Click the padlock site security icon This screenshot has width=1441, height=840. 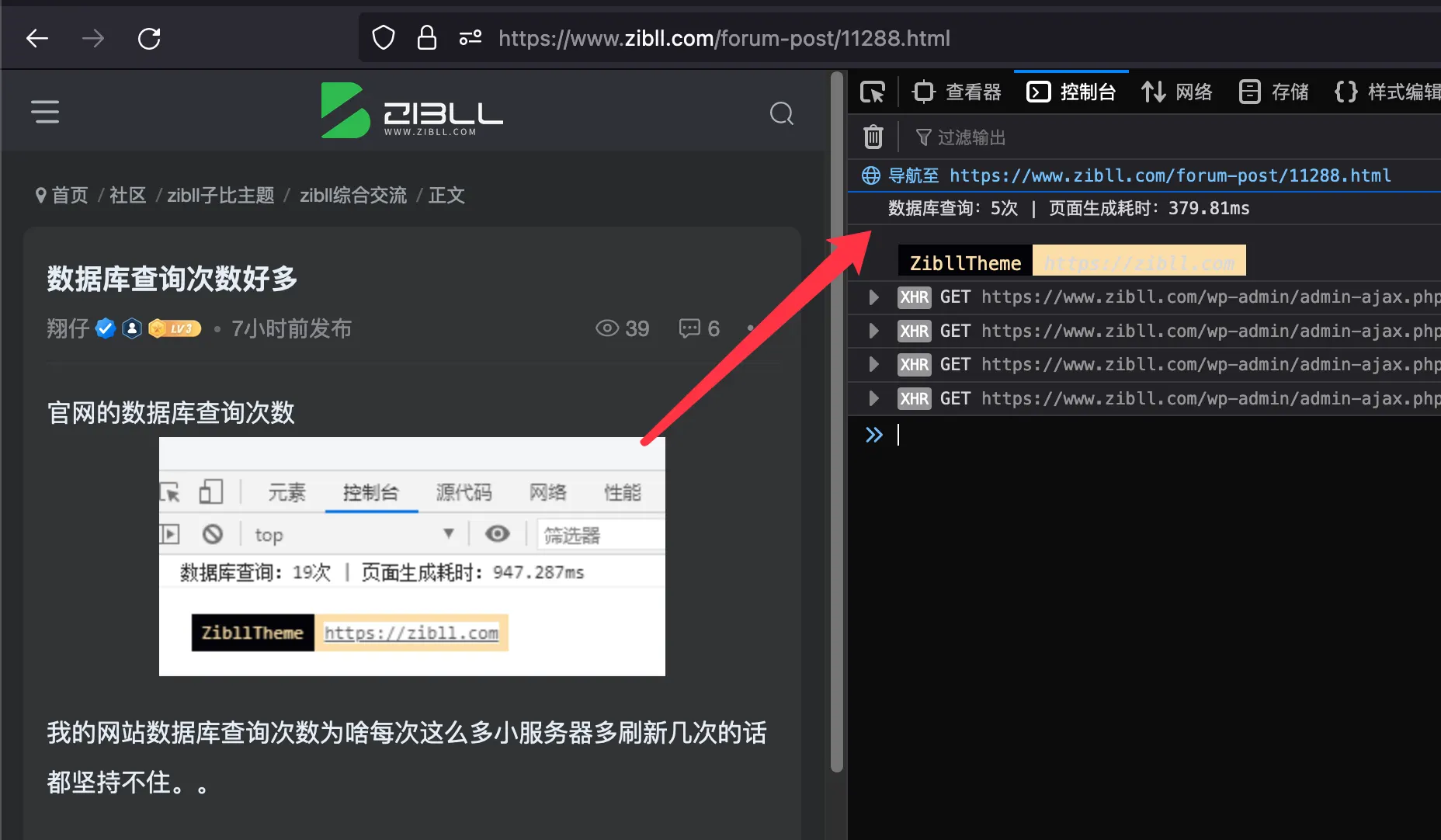pyautogui.click(x=427, y=37)
